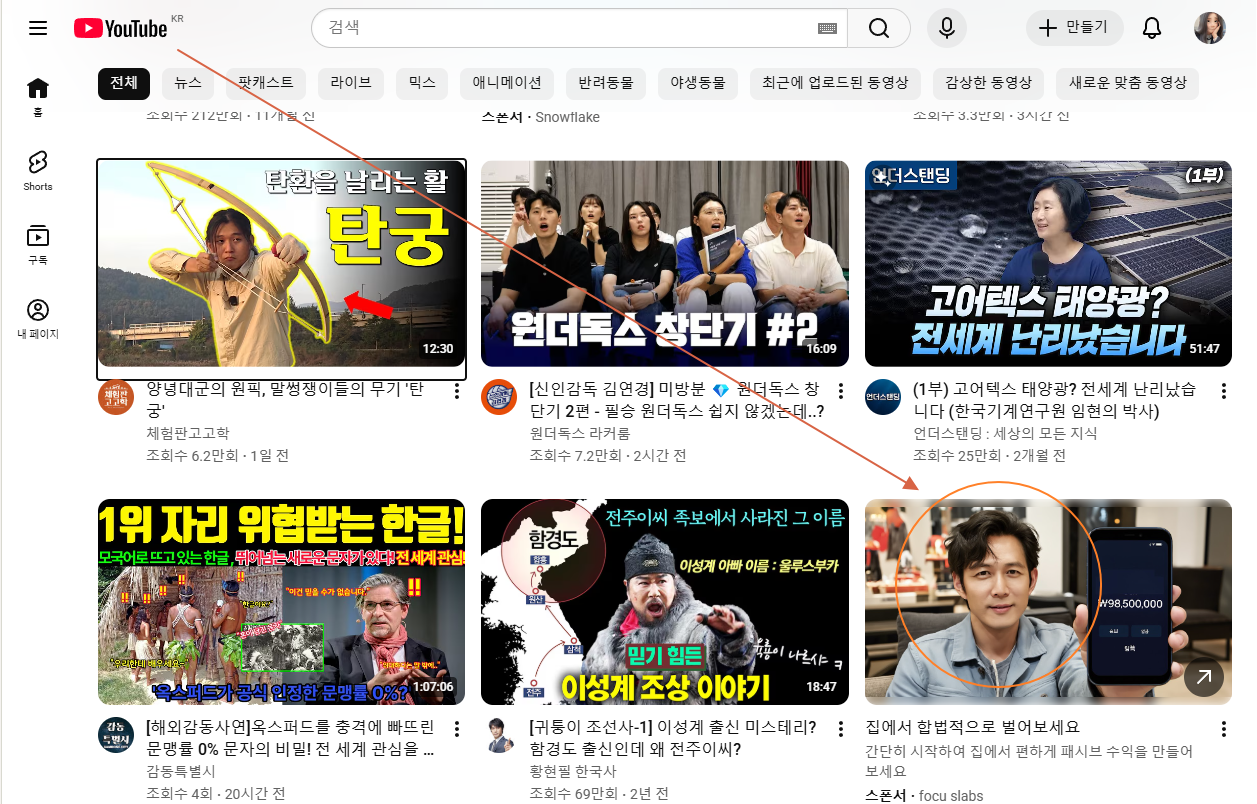Open the phone money ad thumbnail
1257x804 pixels.
tap(1048, 602)
